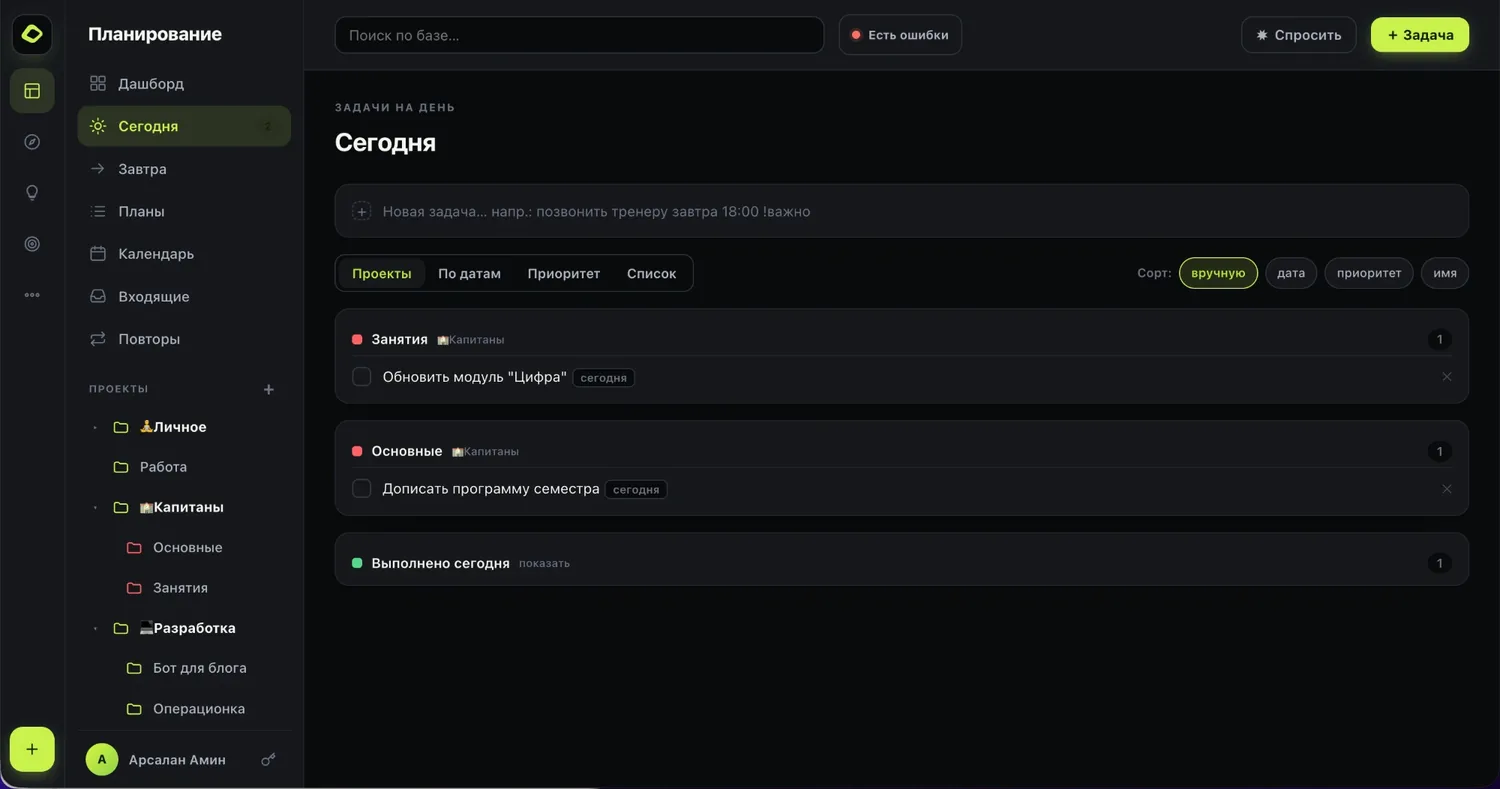Check off Дописать программу семестра task
Image resolution: width=1500 pixels, height=789 pixels.
362,489
